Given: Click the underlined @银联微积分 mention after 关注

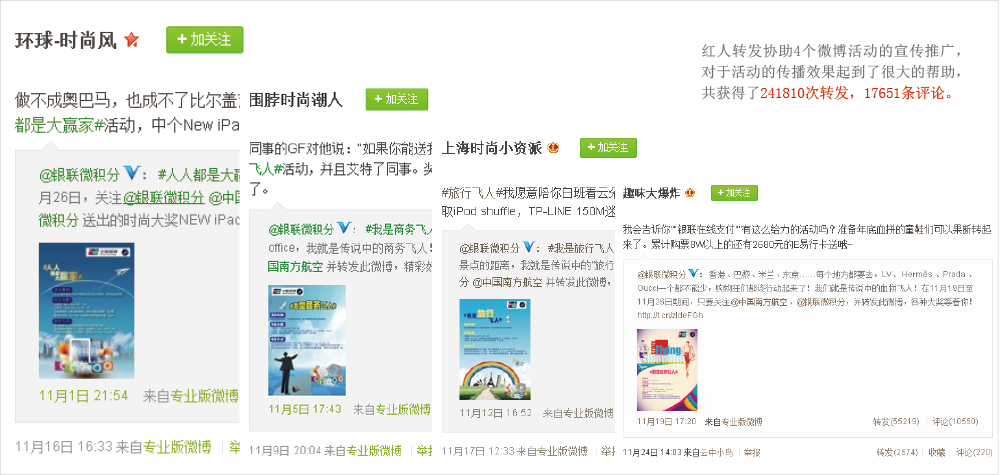Looking at the screenshot, I should tap(164, 197).
